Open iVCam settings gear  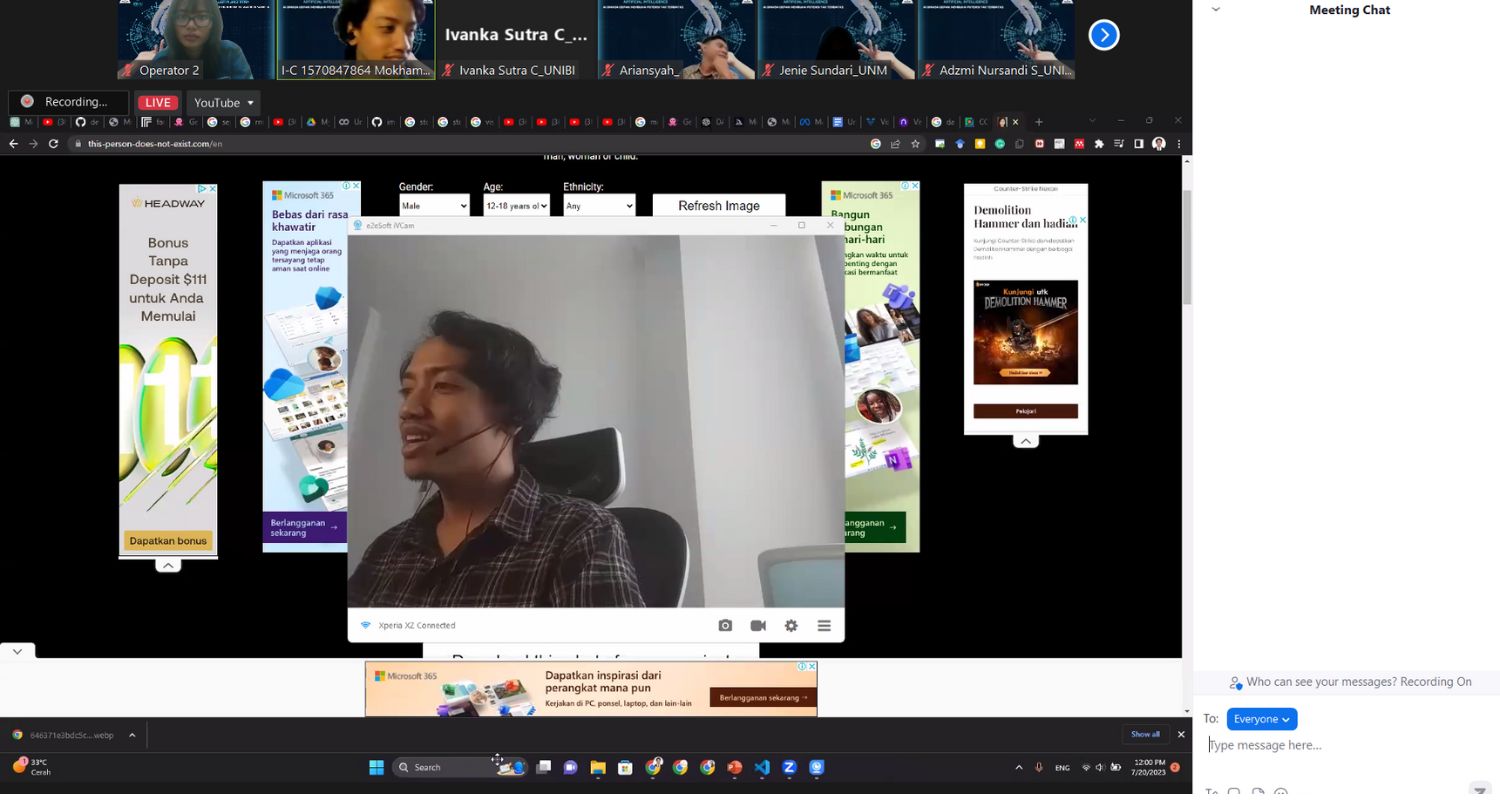coord(791,626)
